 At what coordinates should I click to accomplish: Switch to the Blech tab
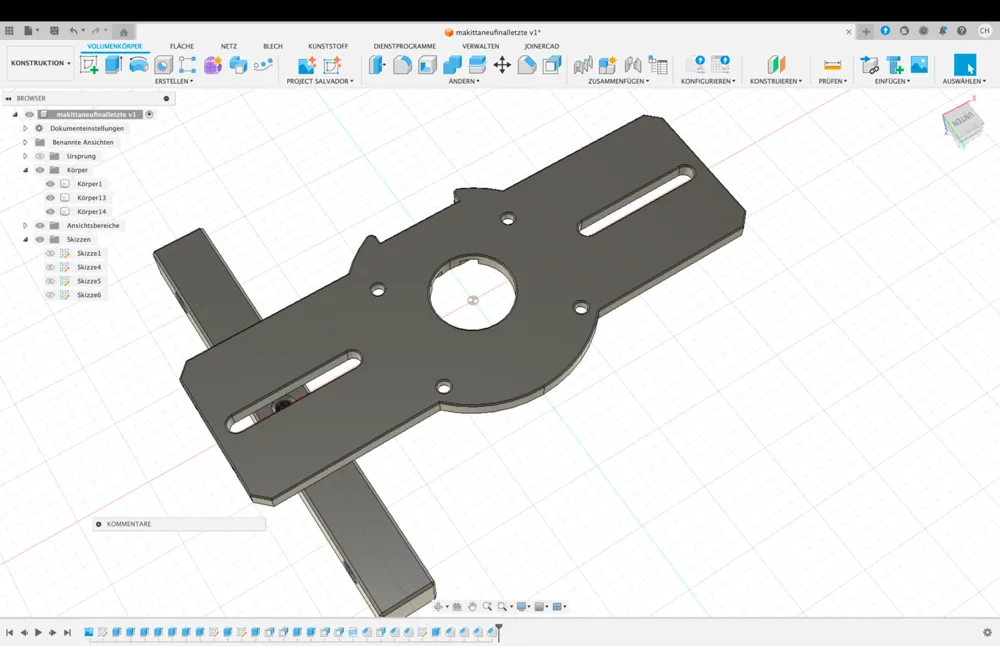(x=273, y=46)
